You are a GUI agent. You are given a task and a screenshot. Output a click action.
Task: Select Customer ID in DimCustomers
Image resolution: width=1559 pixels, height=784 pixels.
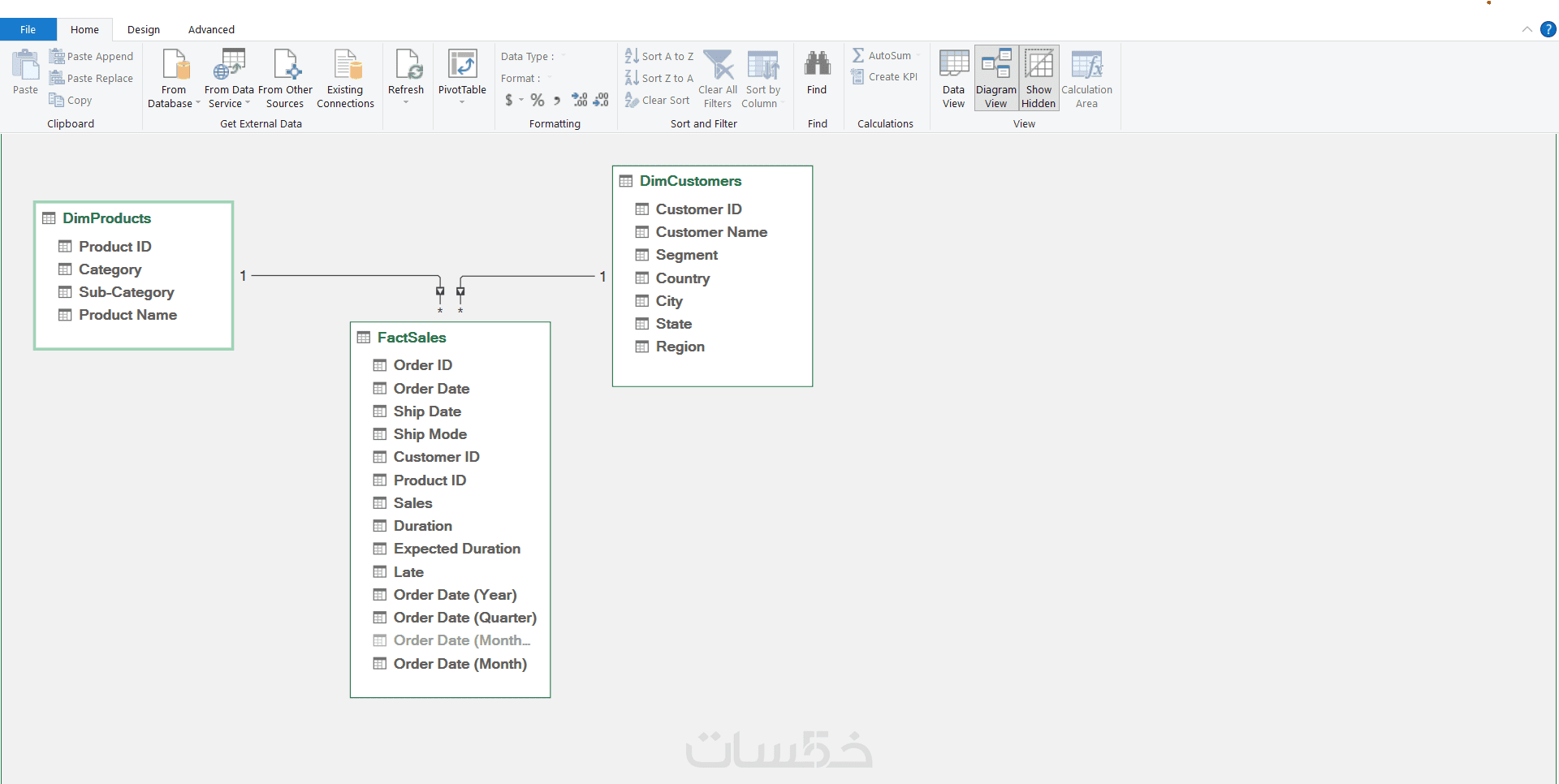[x=698, y=209]
